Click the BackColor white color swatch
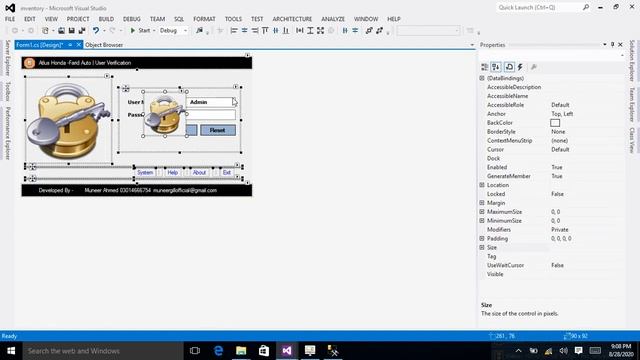This screenshot has width=640, height=360. [555, 123]
